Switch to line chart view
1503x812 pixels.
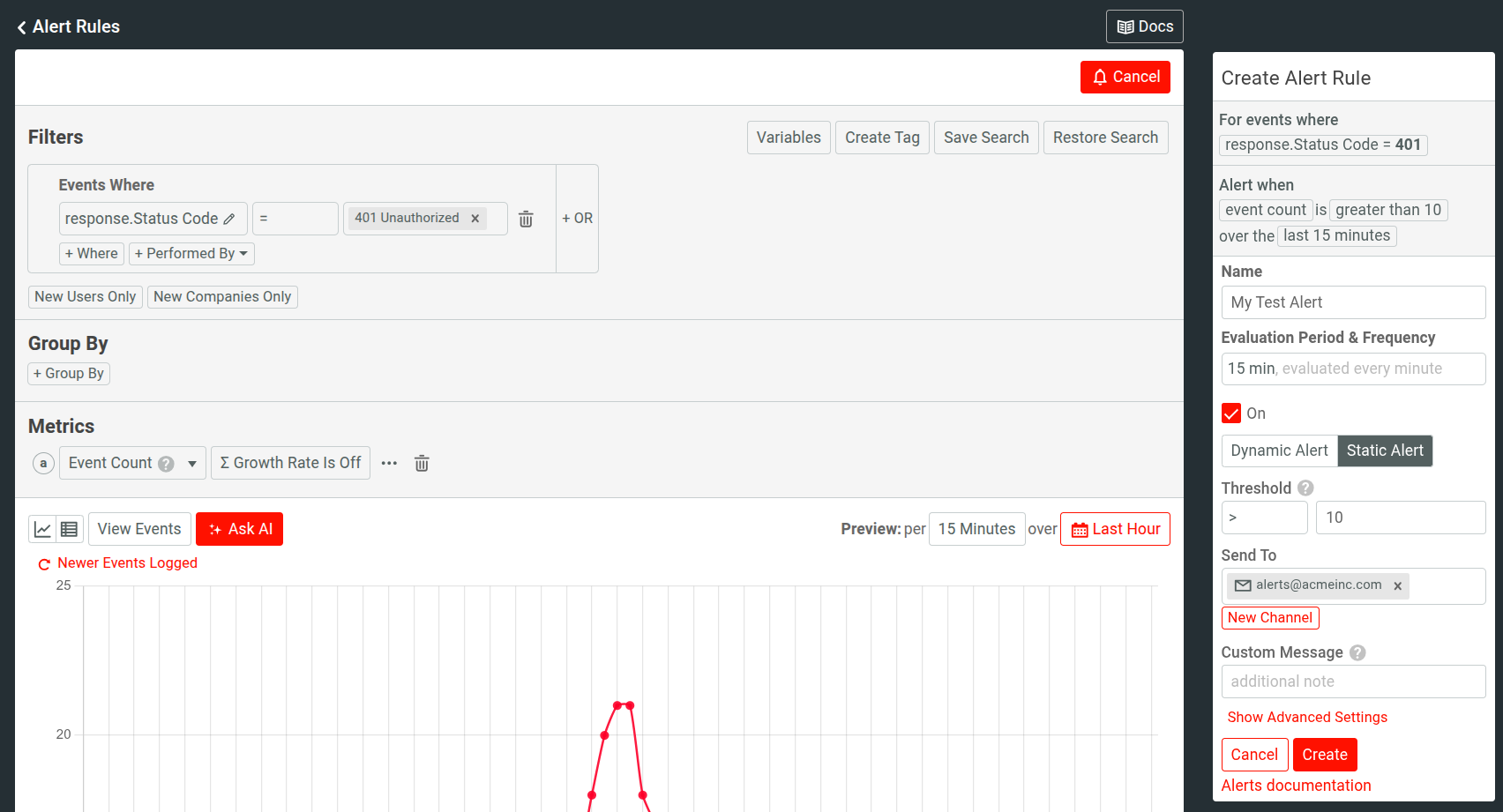pyautogui.click(x=42, y=529)
